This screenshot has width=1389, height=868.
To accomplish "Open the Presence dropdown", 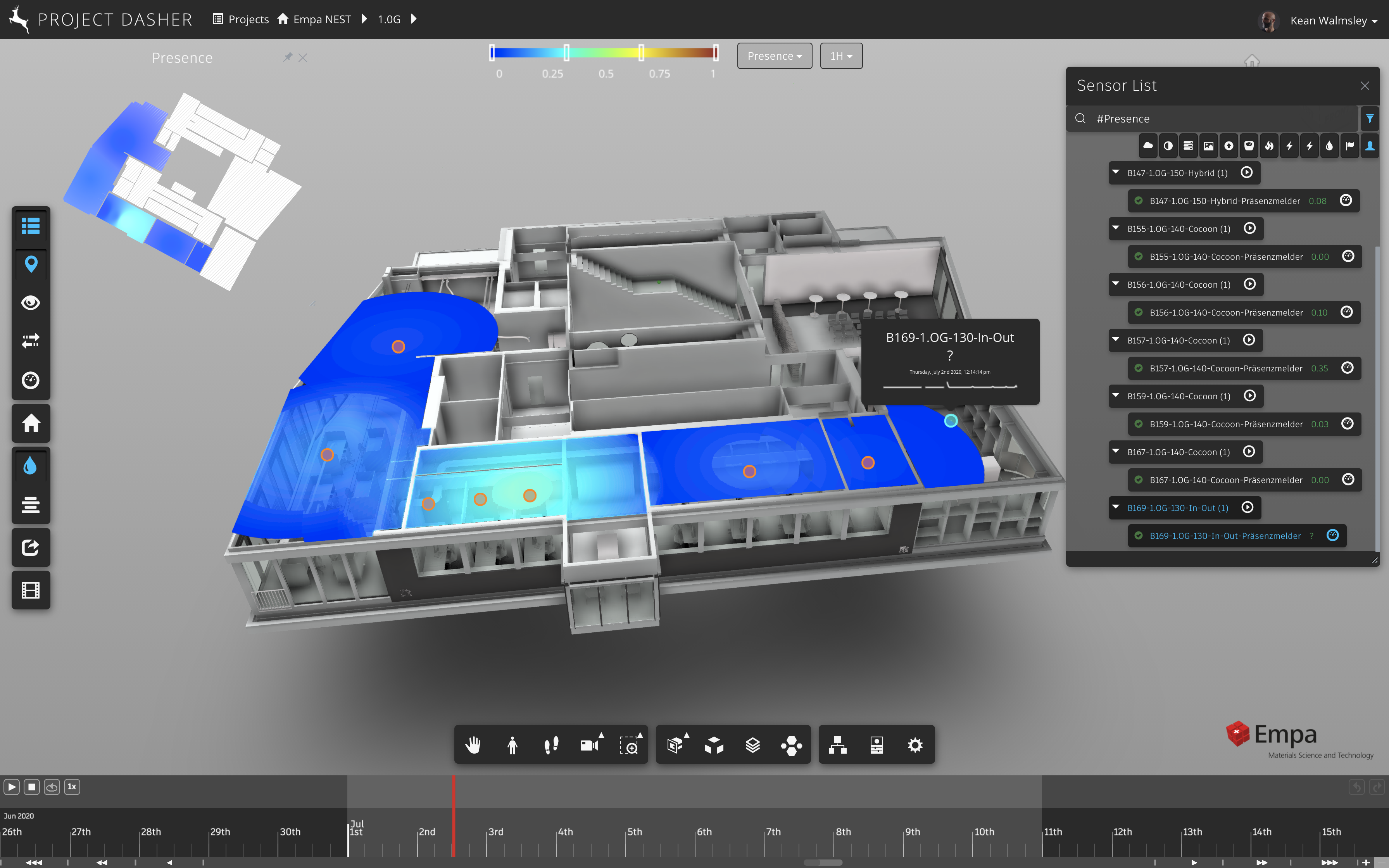I will (x=774, y=56).
